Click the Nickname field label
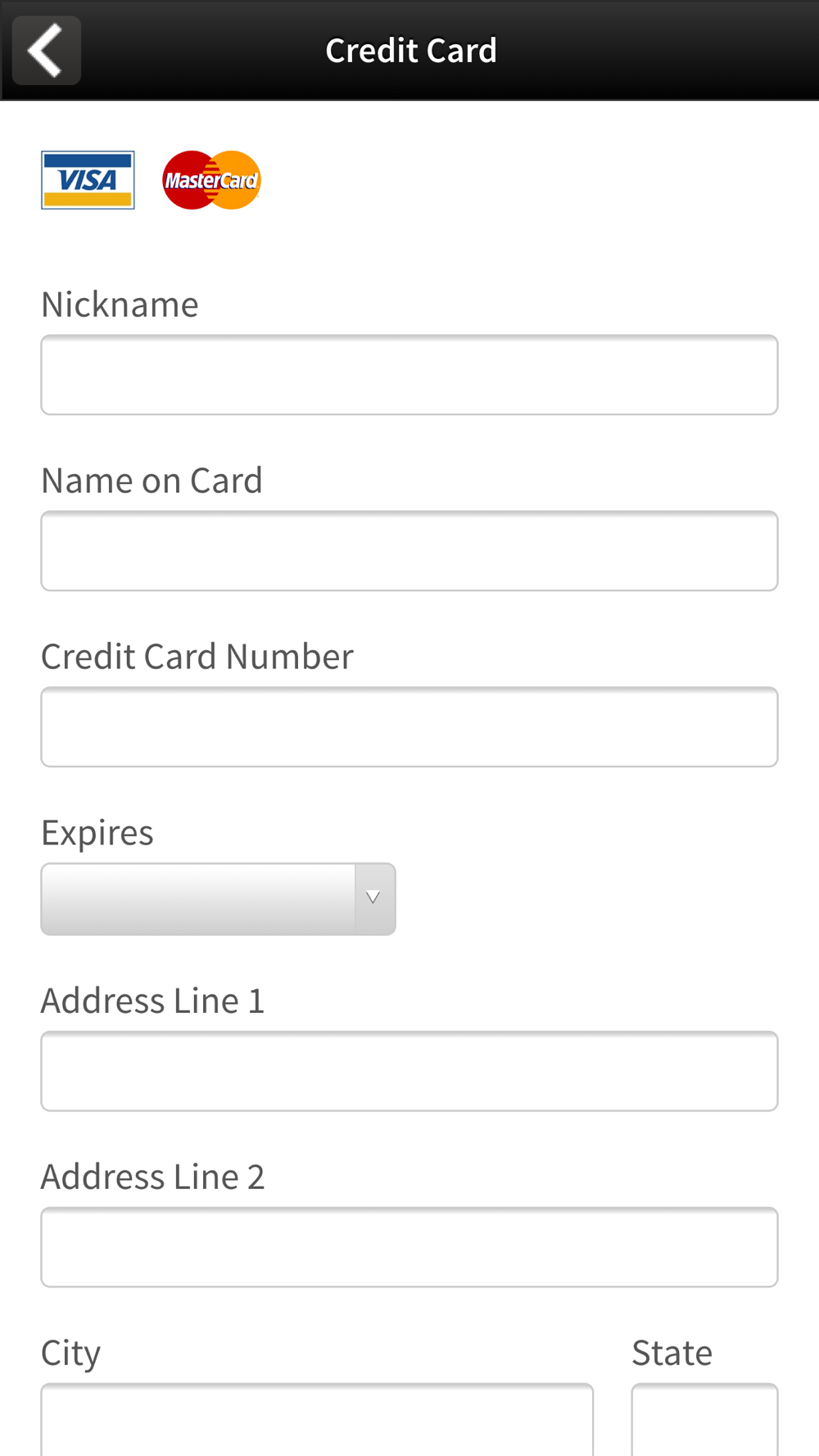The height and width of the screenshot is (1456, 819). [120, 305]
